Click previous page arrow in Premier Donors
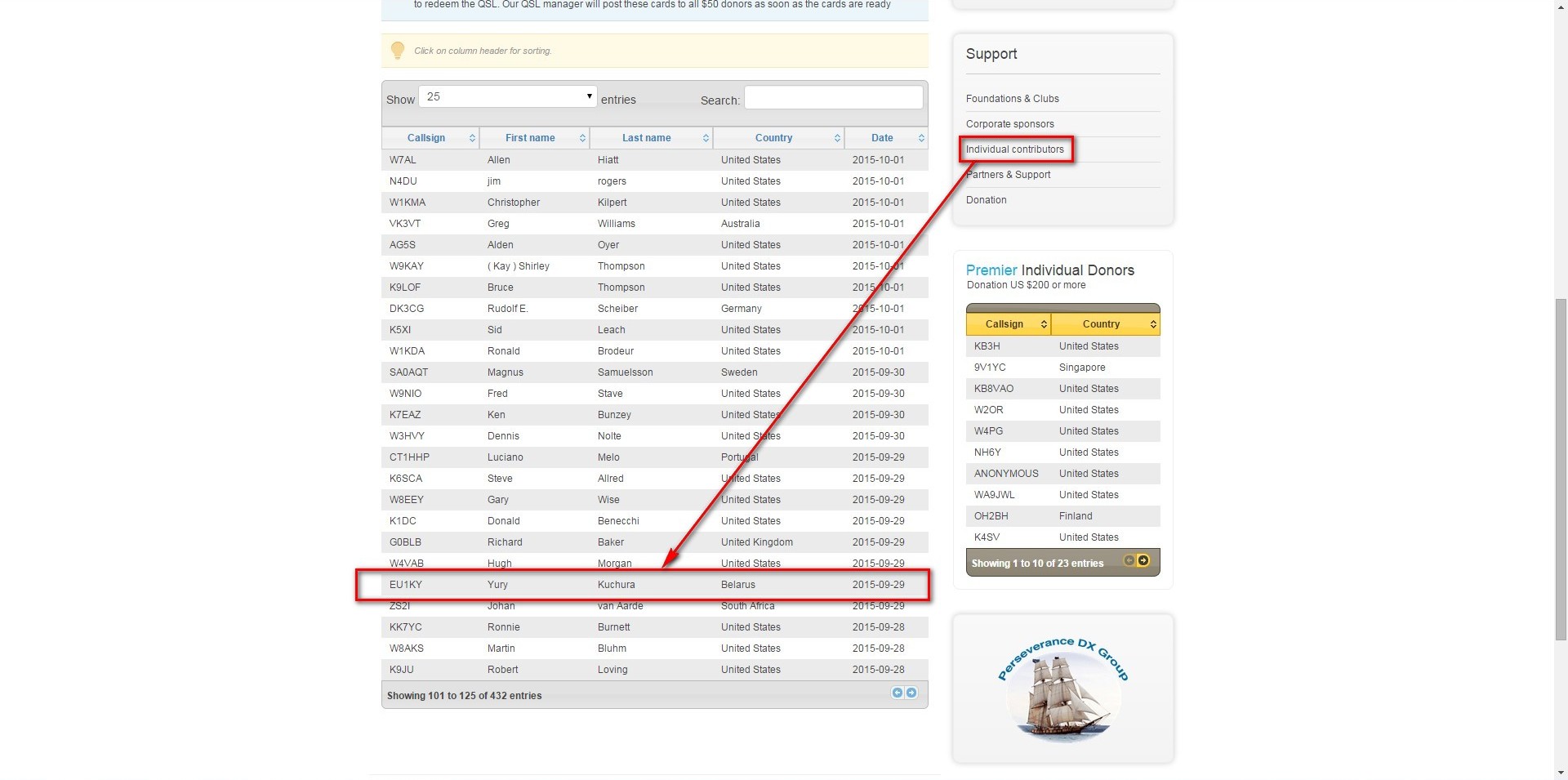The height and width of the screenshot is (780, 1568). 1129,560
